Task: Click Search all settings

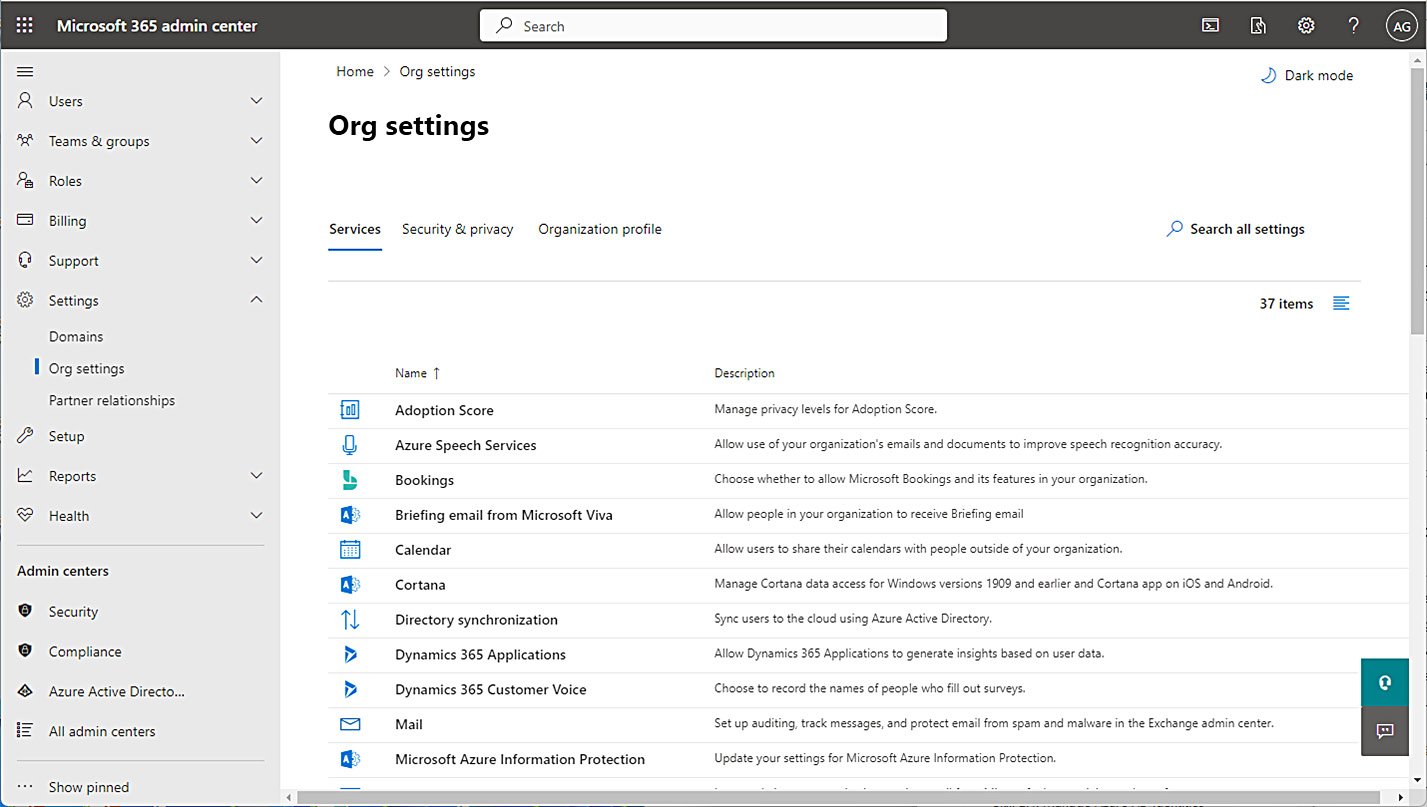Action: point(1235,229)
